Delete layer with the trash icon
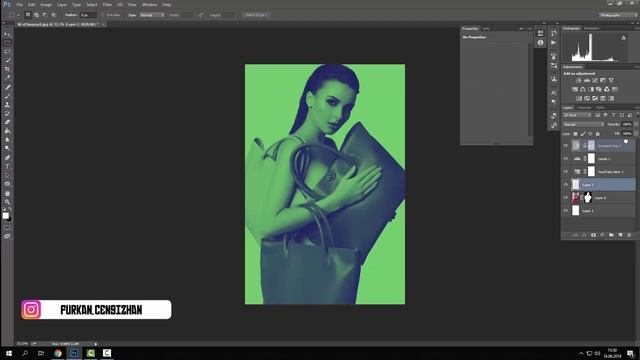This screenshot has height=360, width=640. pos(629,235)
